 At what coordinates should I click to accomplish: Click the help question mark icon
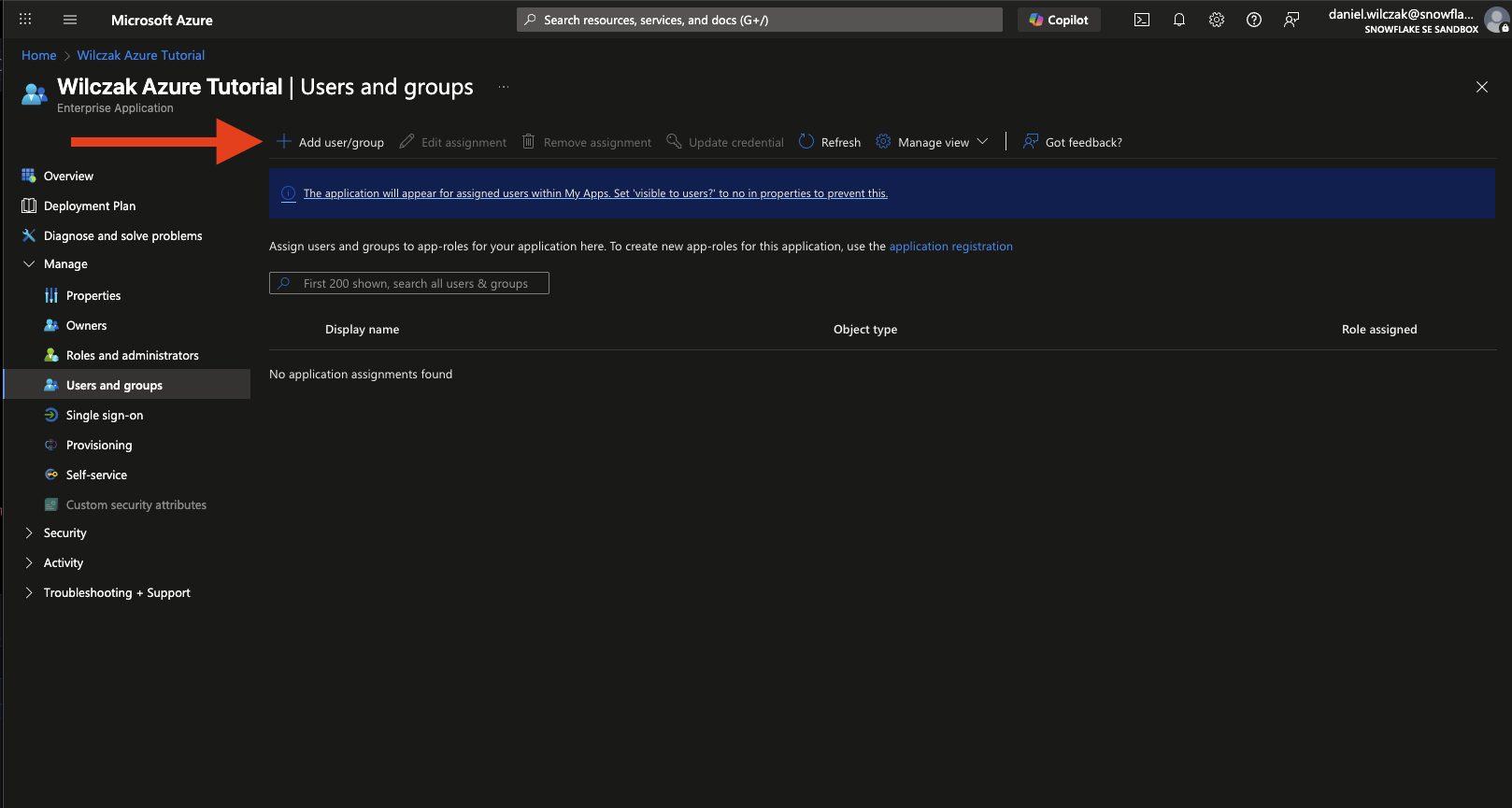(1253, 20)
